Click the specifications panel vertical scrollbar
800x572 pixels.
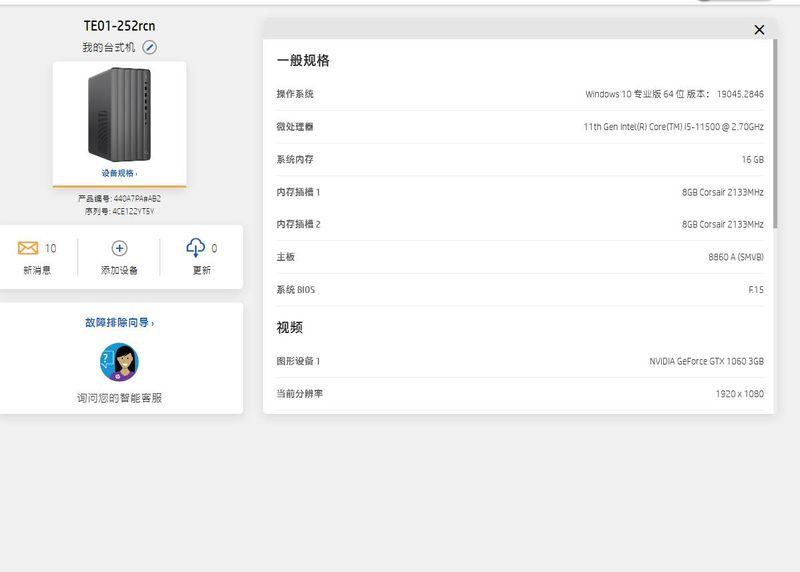774,200
